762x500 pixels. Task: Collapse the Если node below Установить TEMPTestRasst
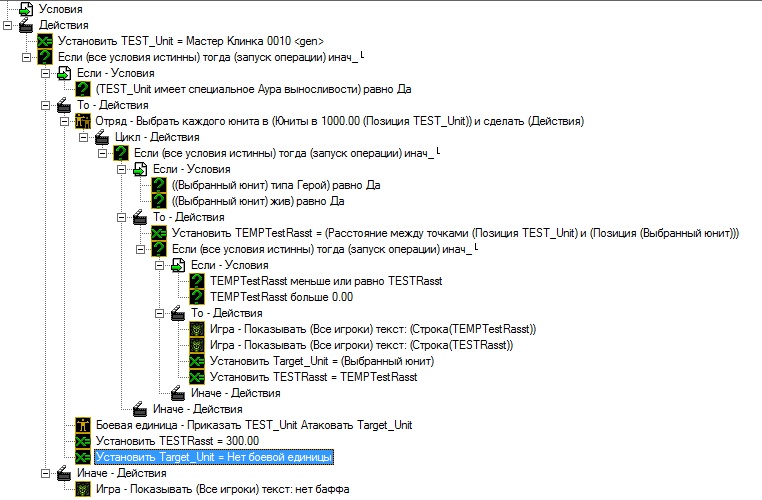point(140,249)
